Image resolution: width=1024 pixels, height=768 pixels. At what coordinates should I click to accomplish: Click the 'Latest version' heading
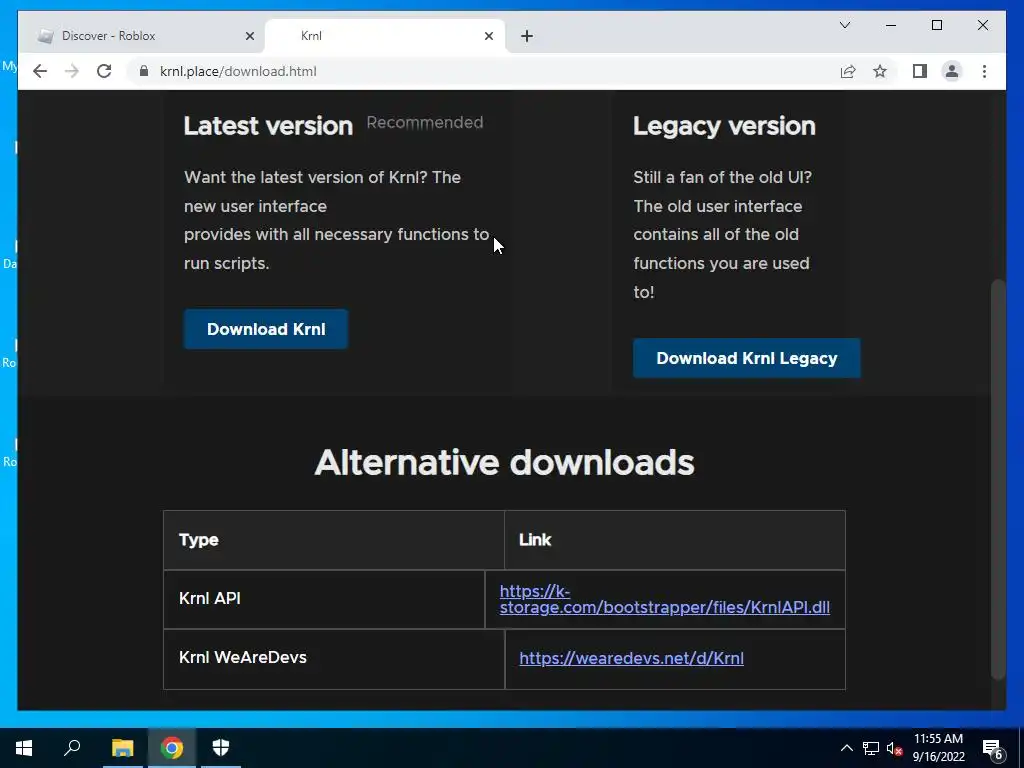(268, 126)
